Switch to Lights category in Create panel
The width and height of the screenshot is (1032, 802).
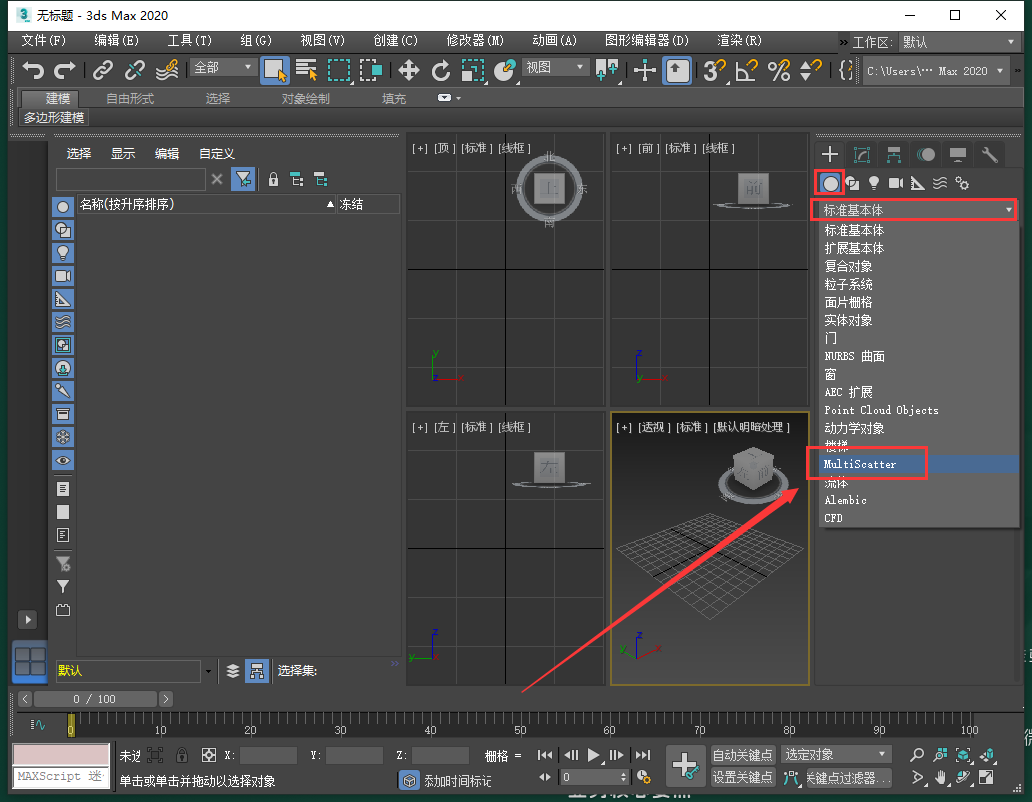point(874,183)
